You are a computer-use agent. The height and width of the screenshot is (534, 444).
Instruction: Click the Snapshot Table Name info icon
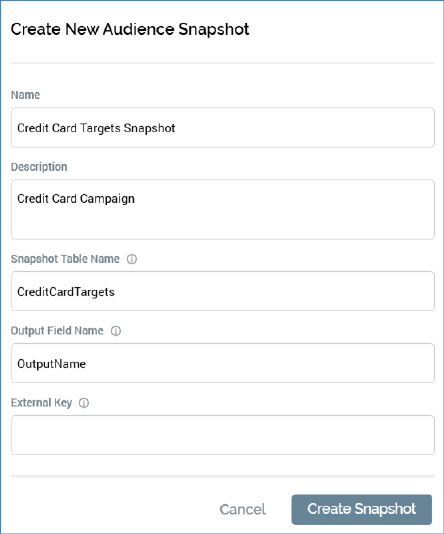(x=132, y=259)
